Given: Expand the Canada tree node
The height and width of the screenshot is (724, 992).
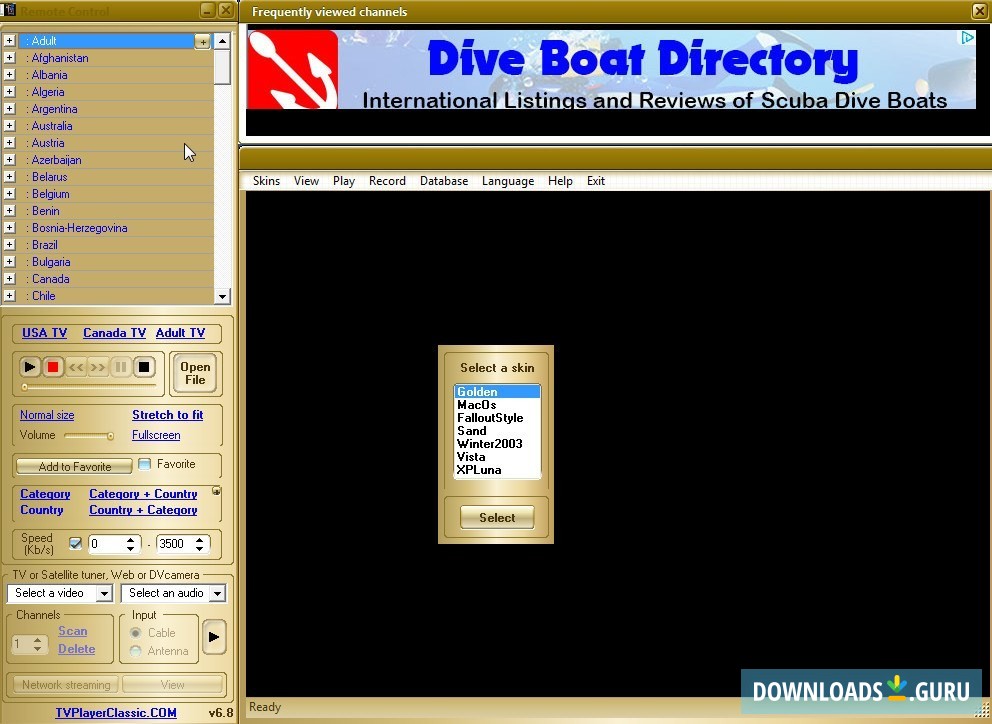Looking at the screenshot, I should 9,278.
